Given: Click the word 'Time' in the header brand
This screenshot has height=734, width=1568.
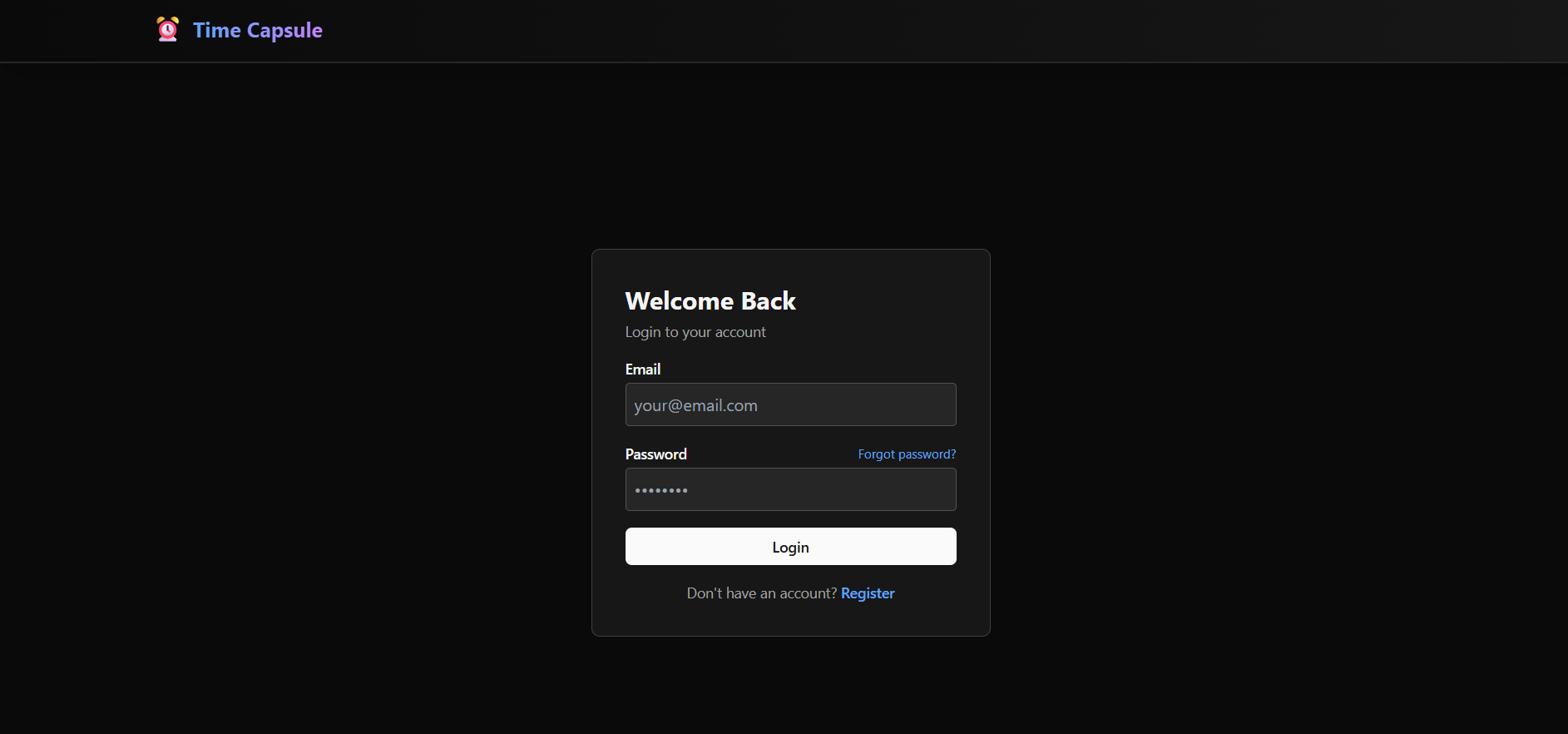Looking at the screenshot, I should 217,31.
